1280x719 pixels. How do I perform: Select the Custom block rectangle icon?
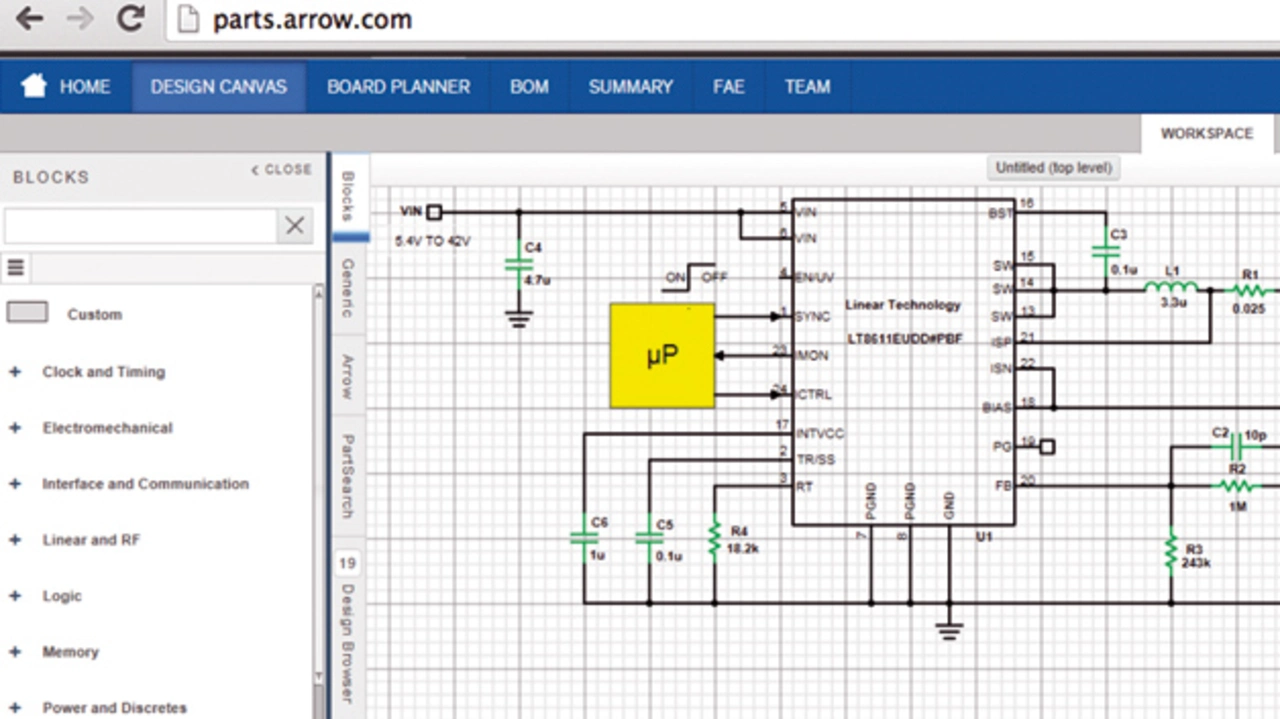pyautogui.click(x=27, y=313)
